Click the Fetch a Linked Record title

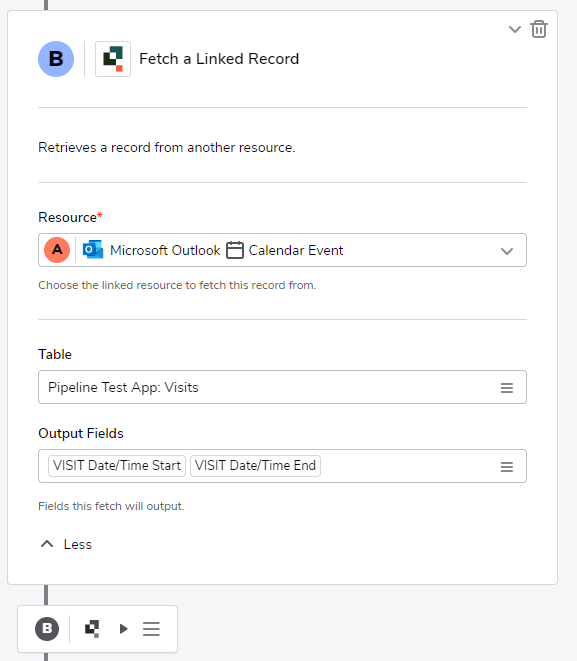[x=219, y=59]
